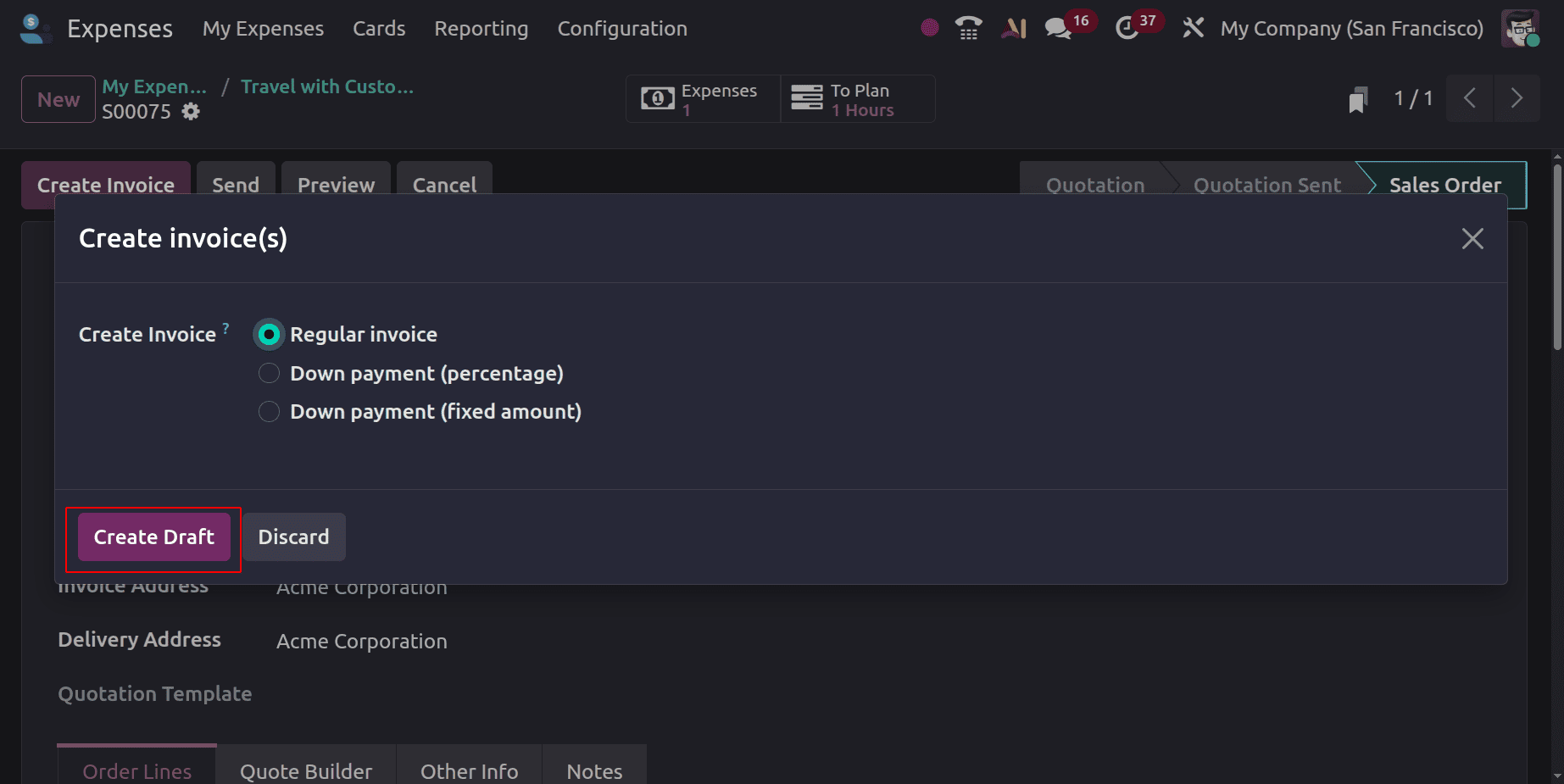This screenshot has height=784, width=1564.
Task: Open the AI assistant icon in navbar
Action: click(1014, 28)
